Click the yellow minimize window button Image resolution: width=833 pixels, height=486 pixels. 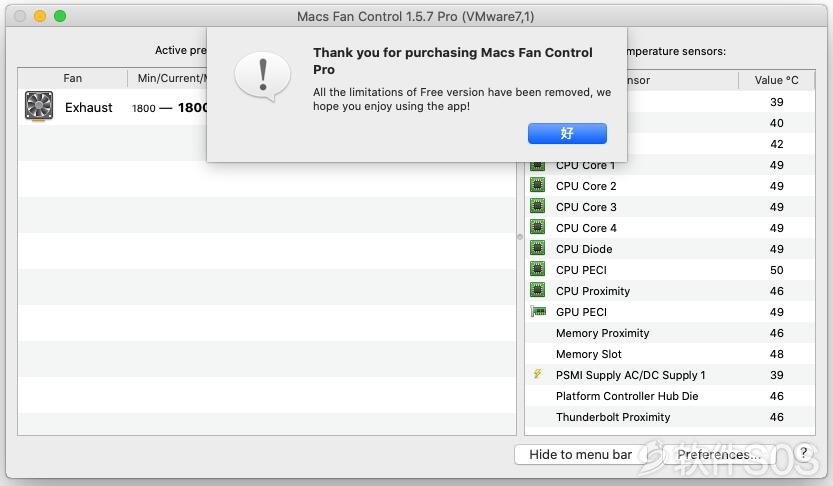click(40, 16)
